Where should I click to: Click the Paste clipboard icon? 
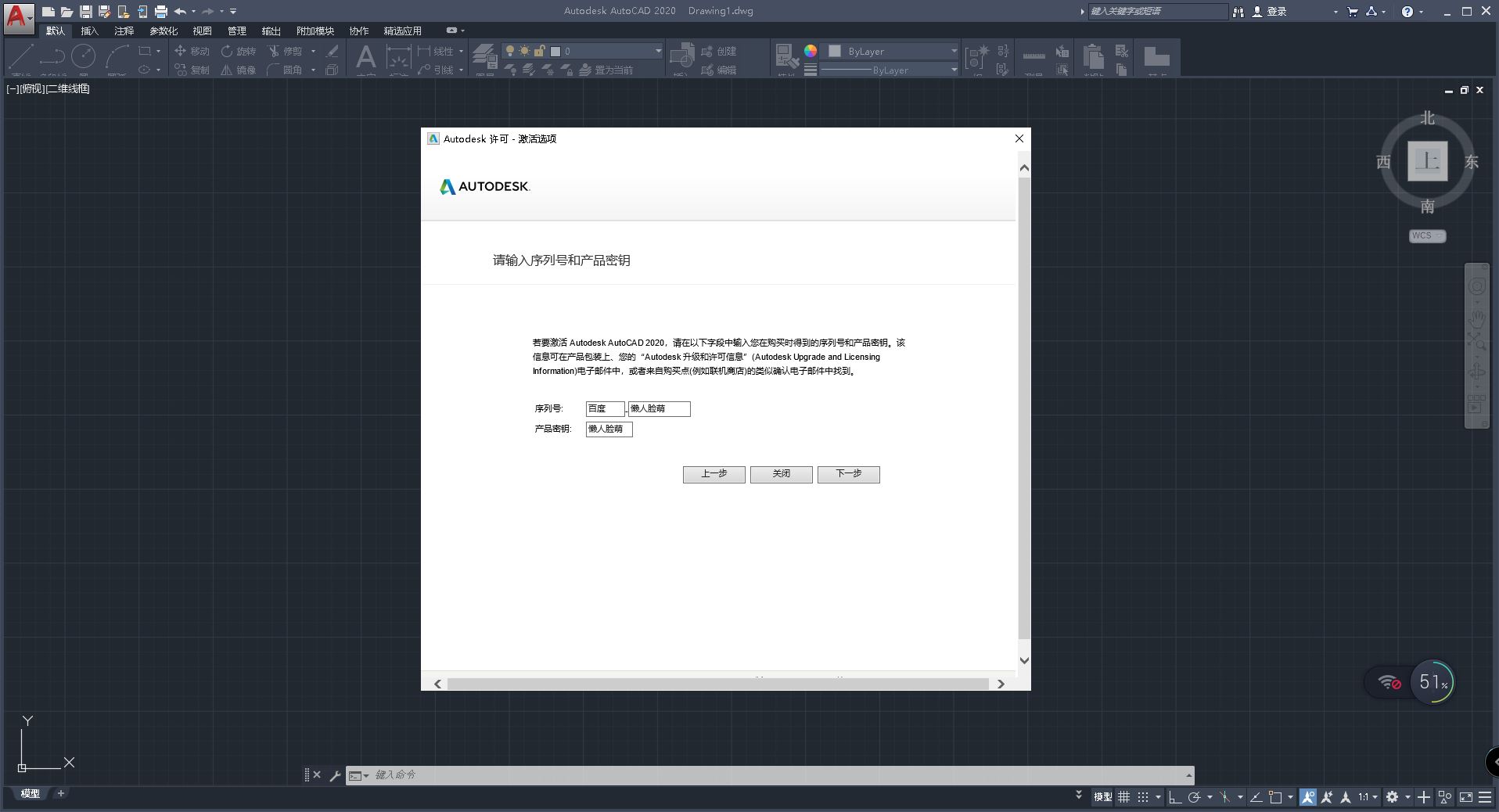(x=1094, y=56)
